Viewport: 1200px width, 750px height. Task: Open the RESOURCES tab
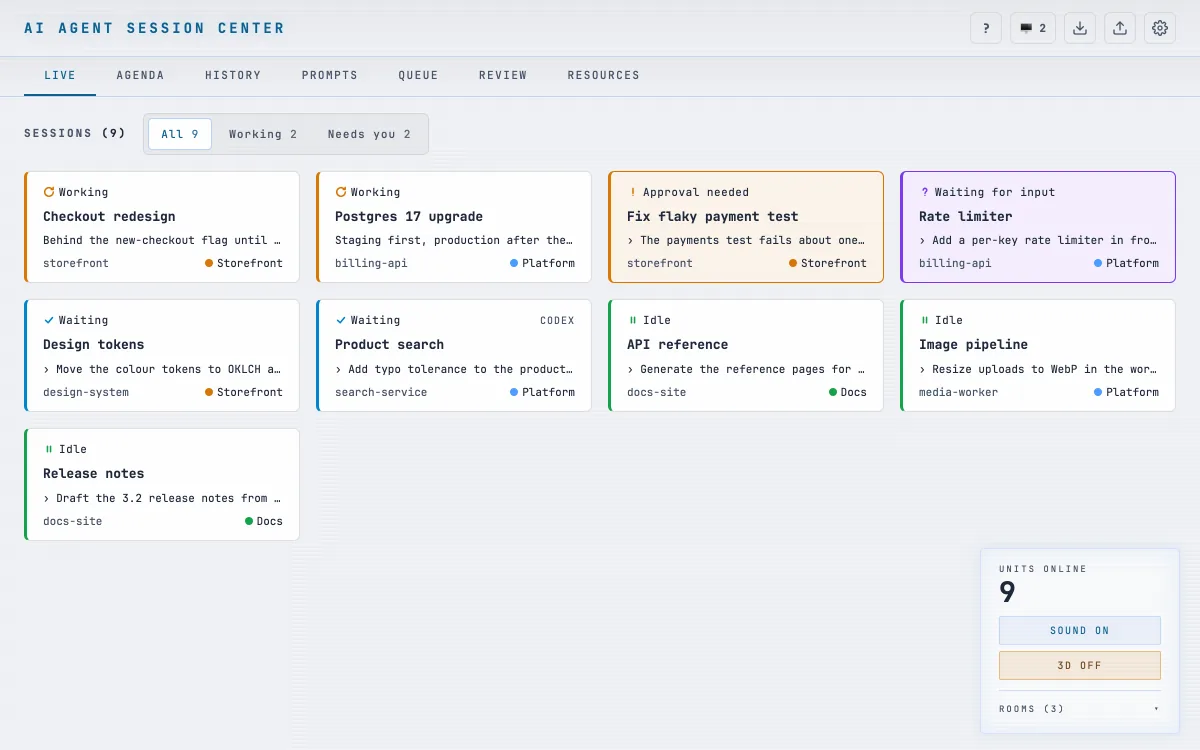tap(604, 75)
